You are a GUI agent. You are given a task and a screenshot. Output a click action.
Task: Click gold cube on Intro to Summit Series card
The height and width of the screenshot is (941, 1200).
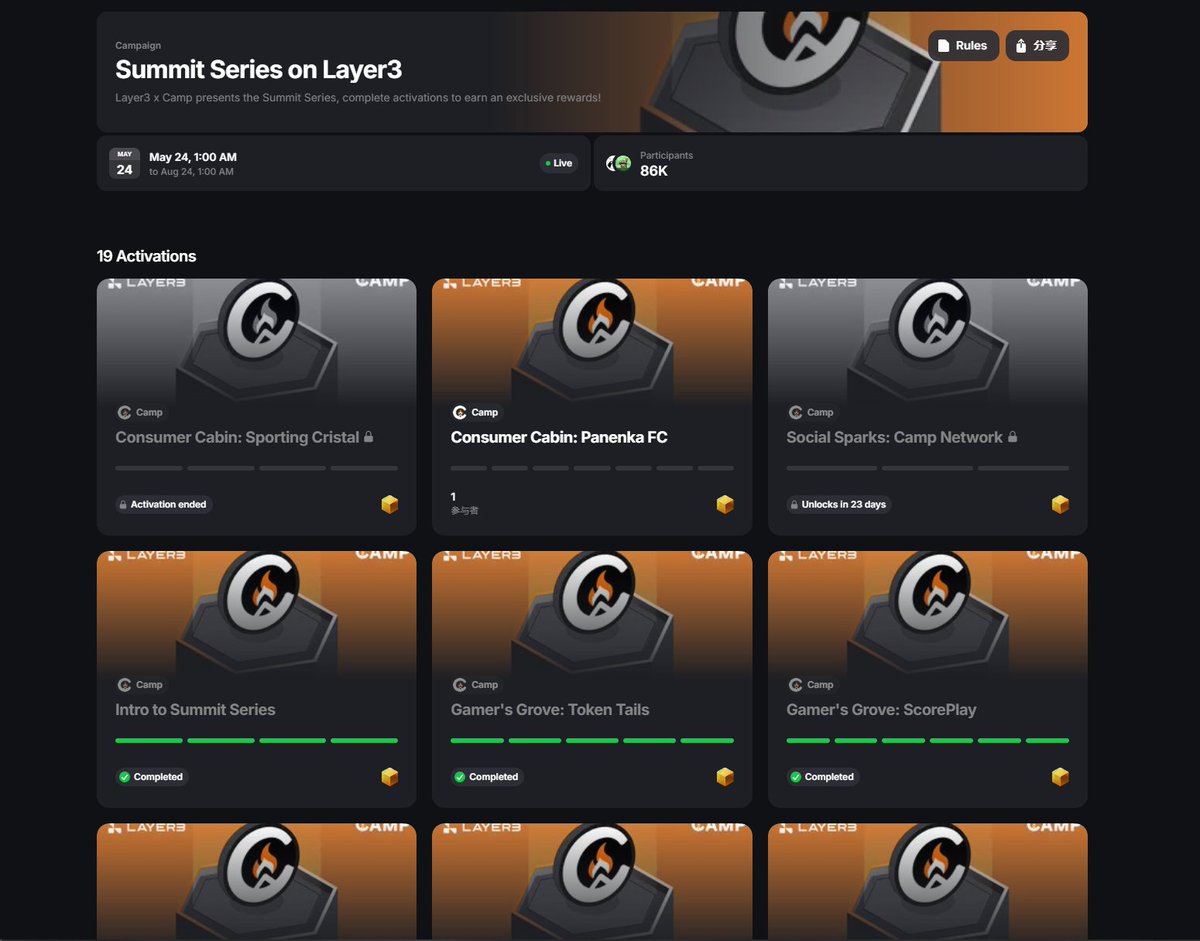pos(390,777)
